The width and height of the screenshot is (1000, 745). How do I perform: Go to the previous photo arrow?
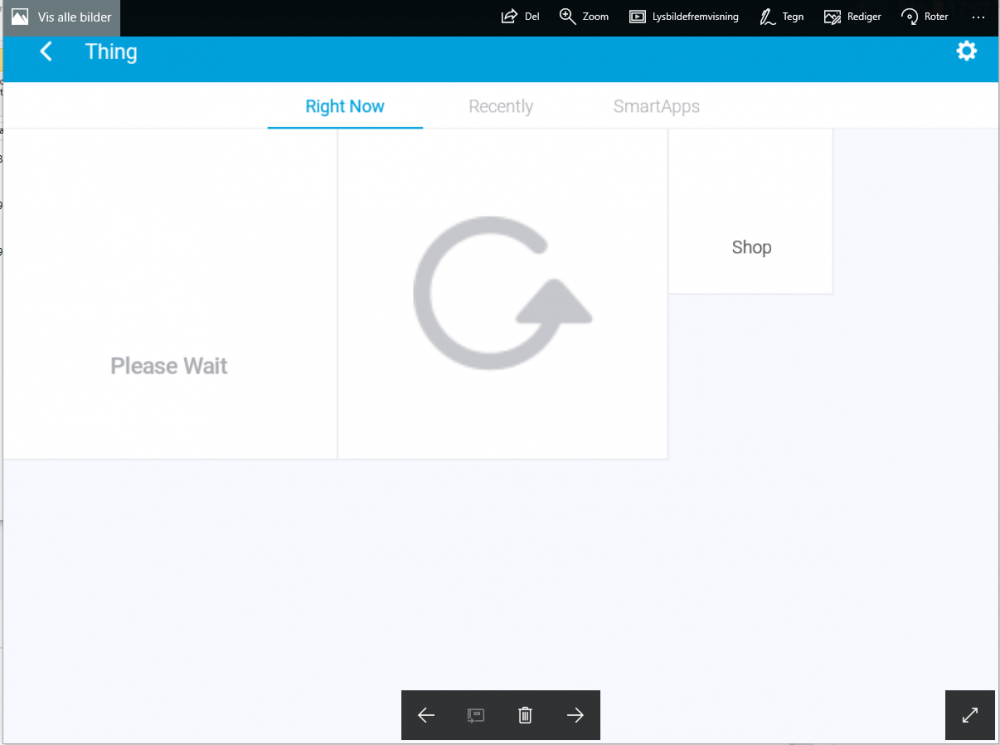point(426,715)
